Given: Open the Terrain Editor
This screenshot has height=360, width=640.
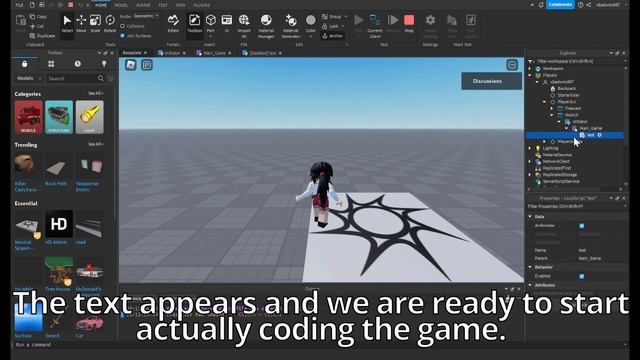Looking at the screenshot, I should point(173,24).
